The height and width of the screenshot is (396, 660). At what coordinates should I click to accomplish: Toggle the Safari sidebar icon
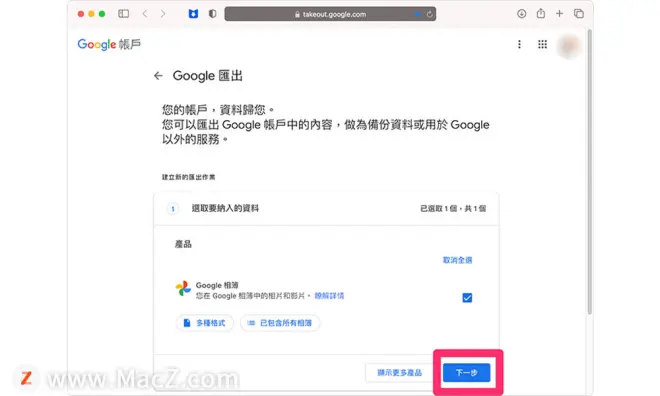pos(123,14)
